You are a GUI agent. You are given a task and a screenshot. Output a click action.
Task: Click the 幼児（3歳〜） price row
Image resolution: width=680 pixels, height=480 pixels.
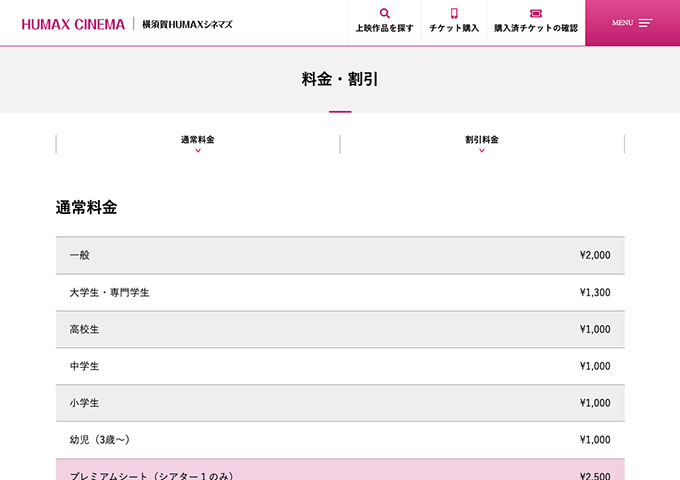coord(340,440)
